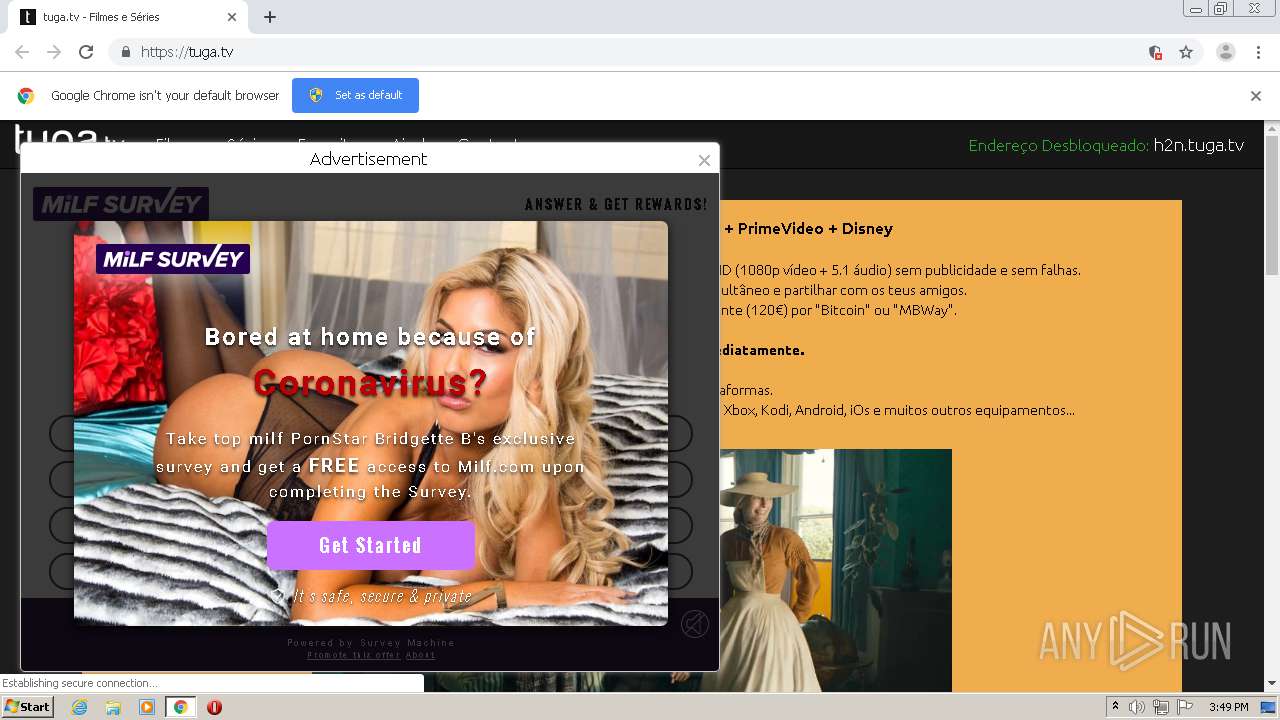Viewport: 1280px width, 720px height.
Task: Click the Set as default button
Action: (x=355, y=95)
